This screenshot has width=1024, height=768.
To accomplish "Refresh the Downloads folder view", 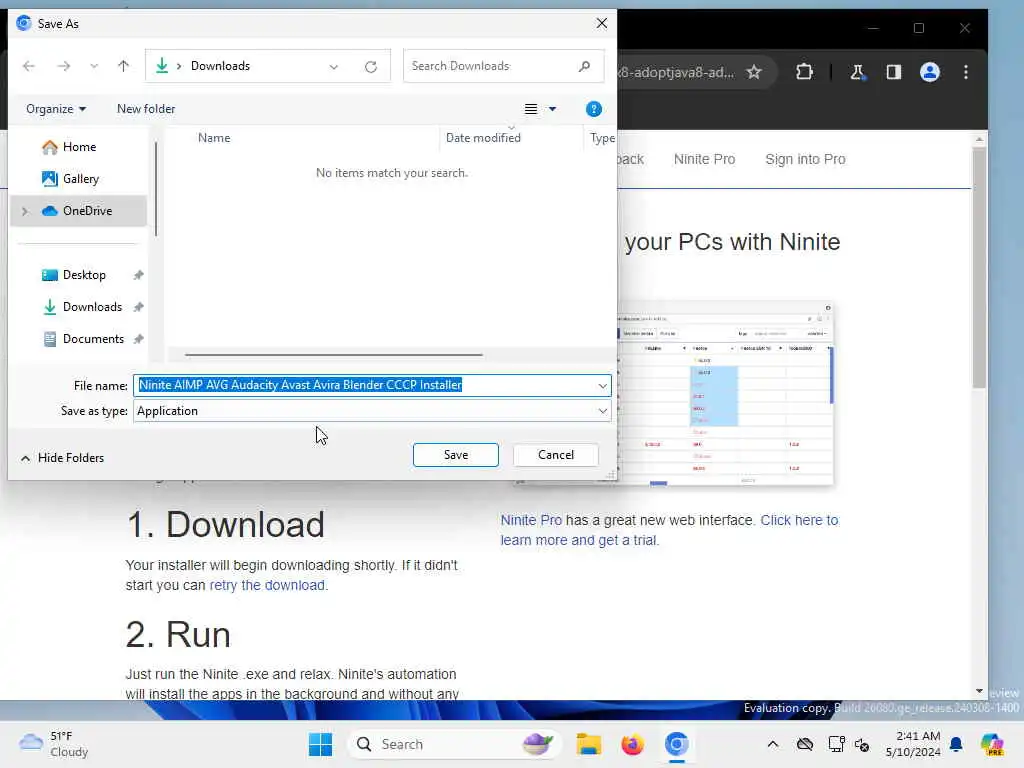I will coord(371,67).
